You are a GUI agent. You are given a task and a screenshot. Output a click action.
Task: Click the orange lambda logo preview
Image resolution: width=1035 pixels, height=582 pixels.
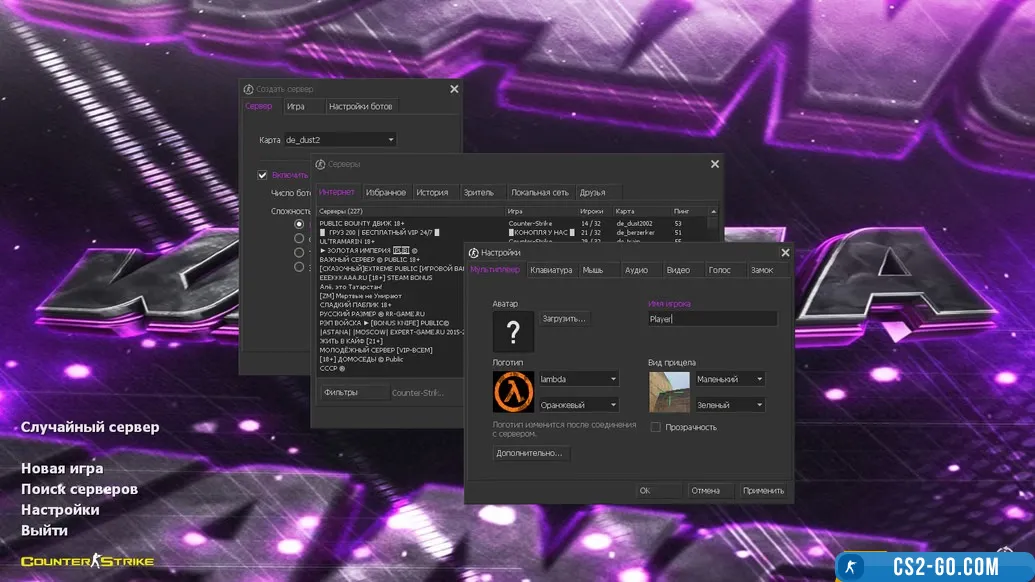(513, 391)
